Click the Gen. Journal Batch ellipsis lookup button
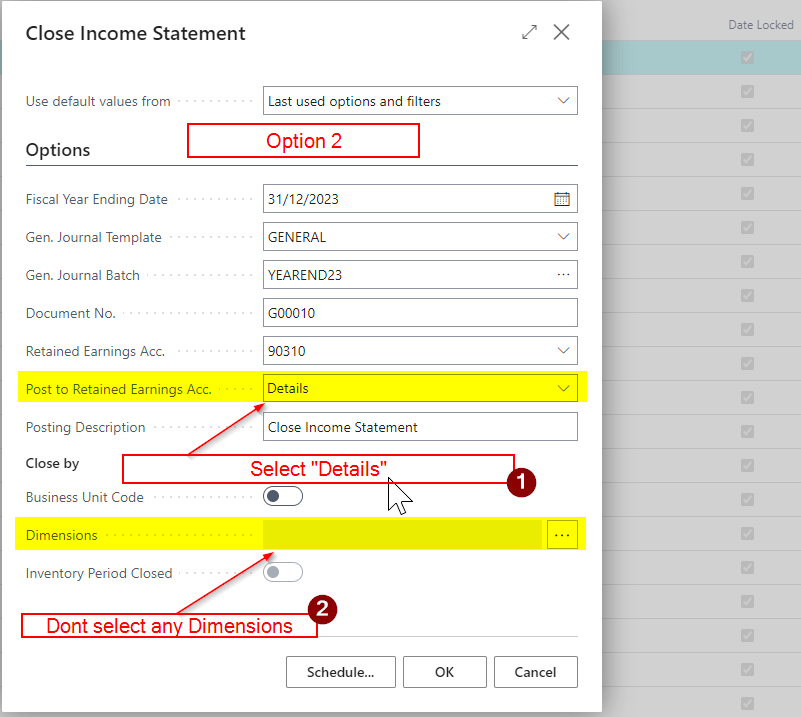Screen dimensions: 801x717 point(562,275)
